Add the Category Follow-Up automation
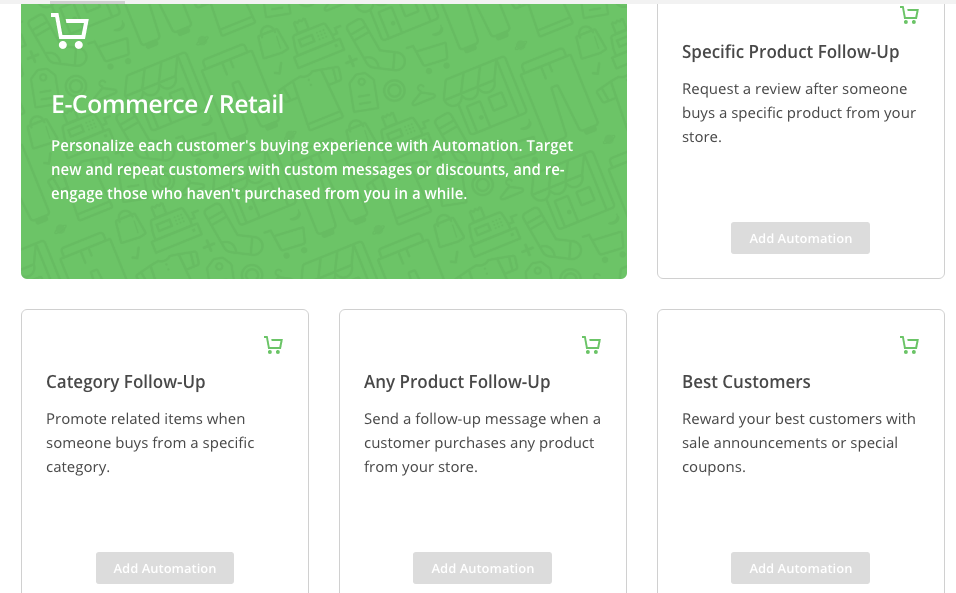The image size is (956, 593). 165,568
